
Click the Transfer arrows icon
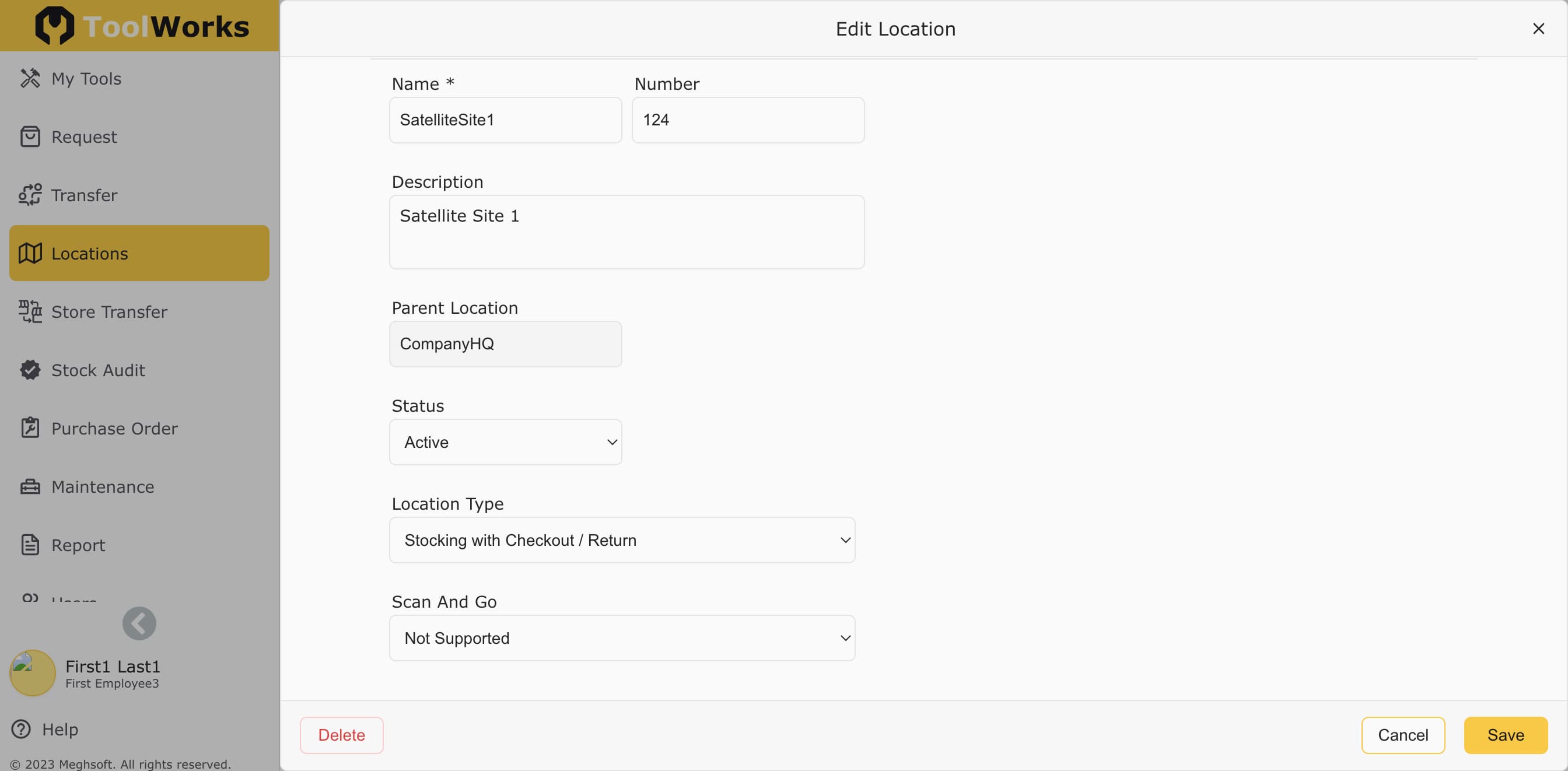[30, 195]
